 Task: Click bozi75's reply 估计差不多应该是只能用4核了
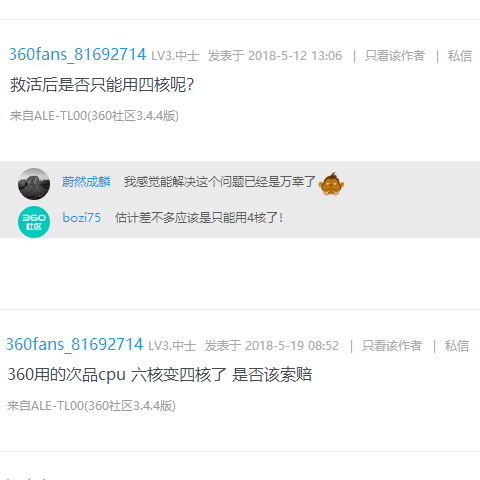tap(199, 218)
